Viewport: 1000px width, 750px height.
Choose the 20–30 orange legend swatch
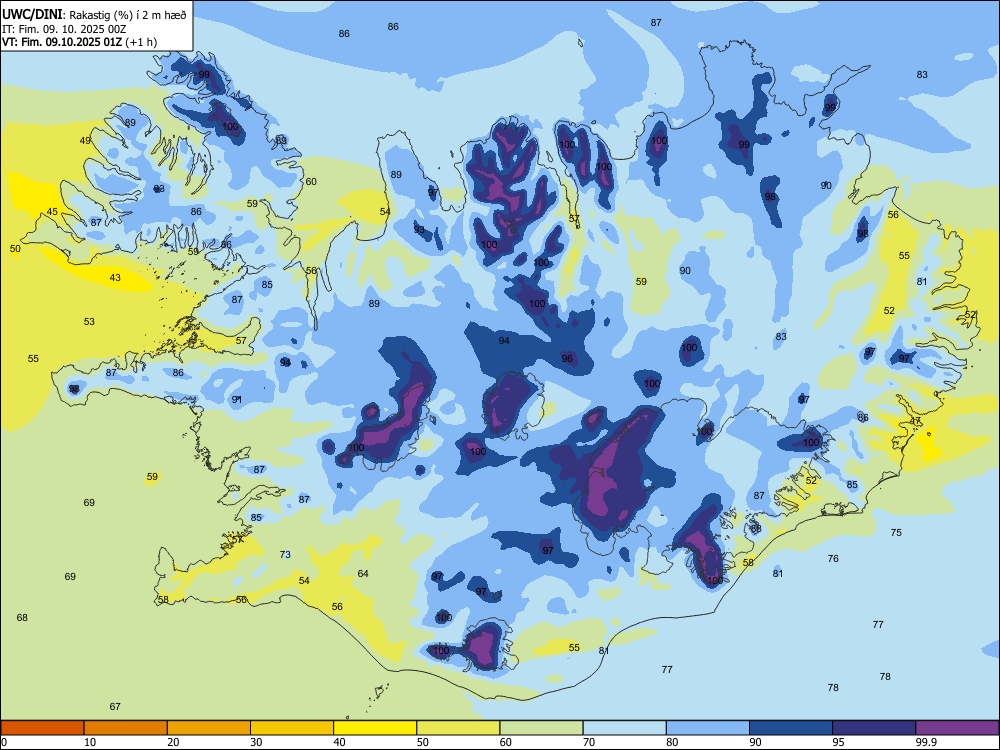point(209,728)
